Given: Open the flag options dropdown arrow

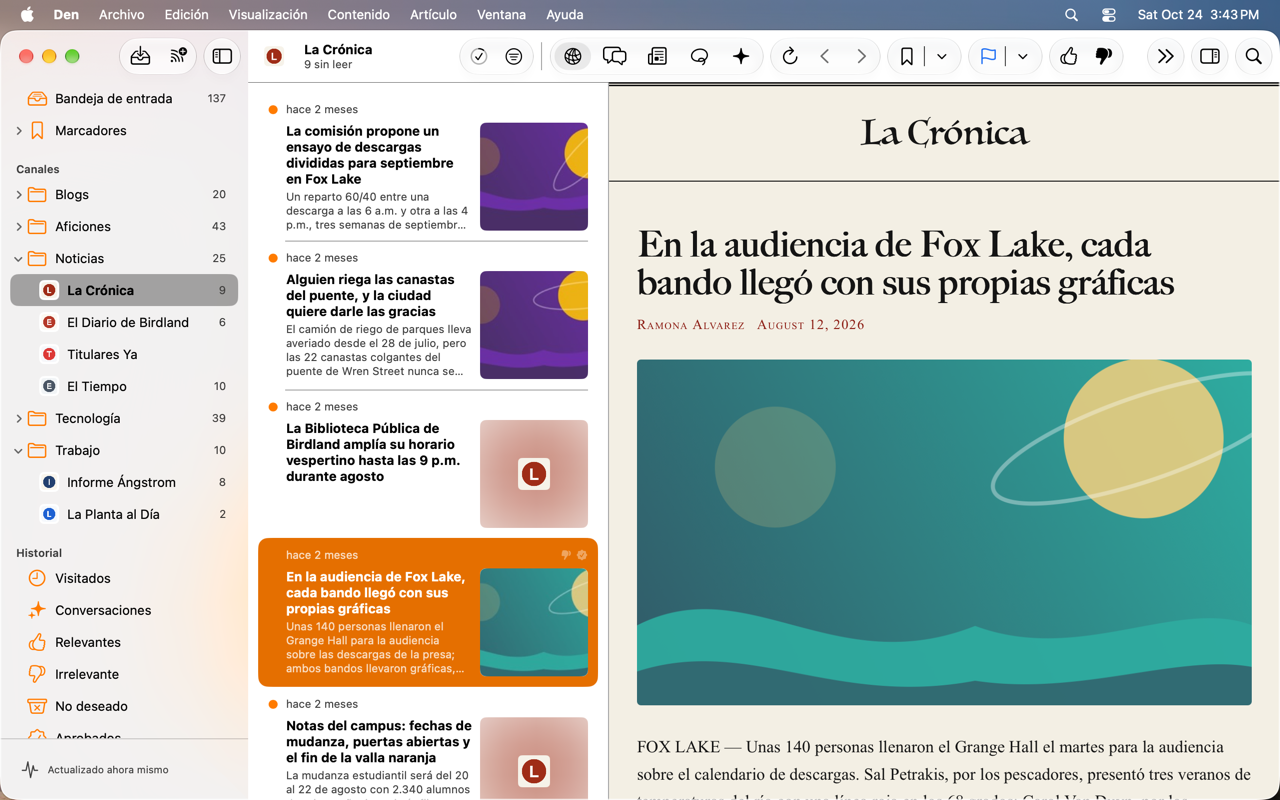Looking at the screenshot, I should (x=1023, y=57).
